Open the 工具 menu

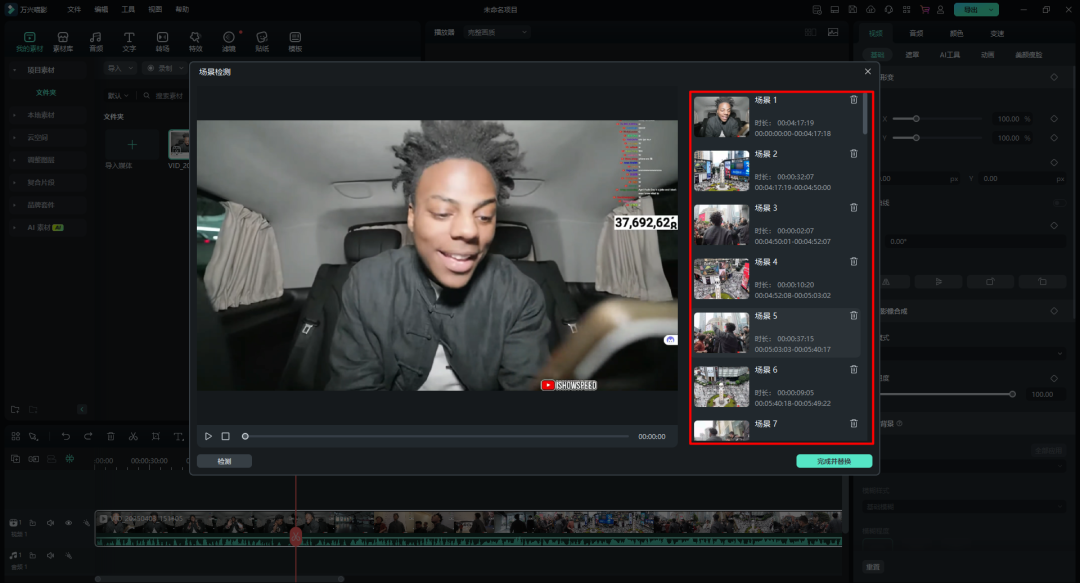click(x=128, y=10)
